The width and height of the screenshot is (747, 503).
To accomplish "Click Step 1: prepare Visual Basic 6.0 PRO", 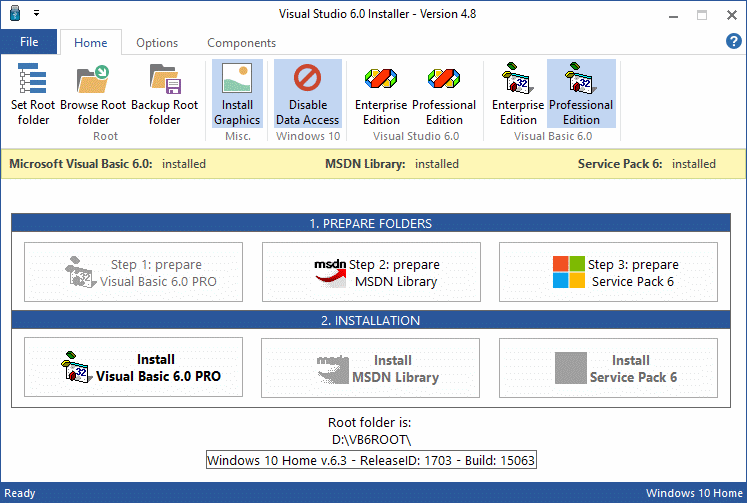I will (x=133, y=272).
